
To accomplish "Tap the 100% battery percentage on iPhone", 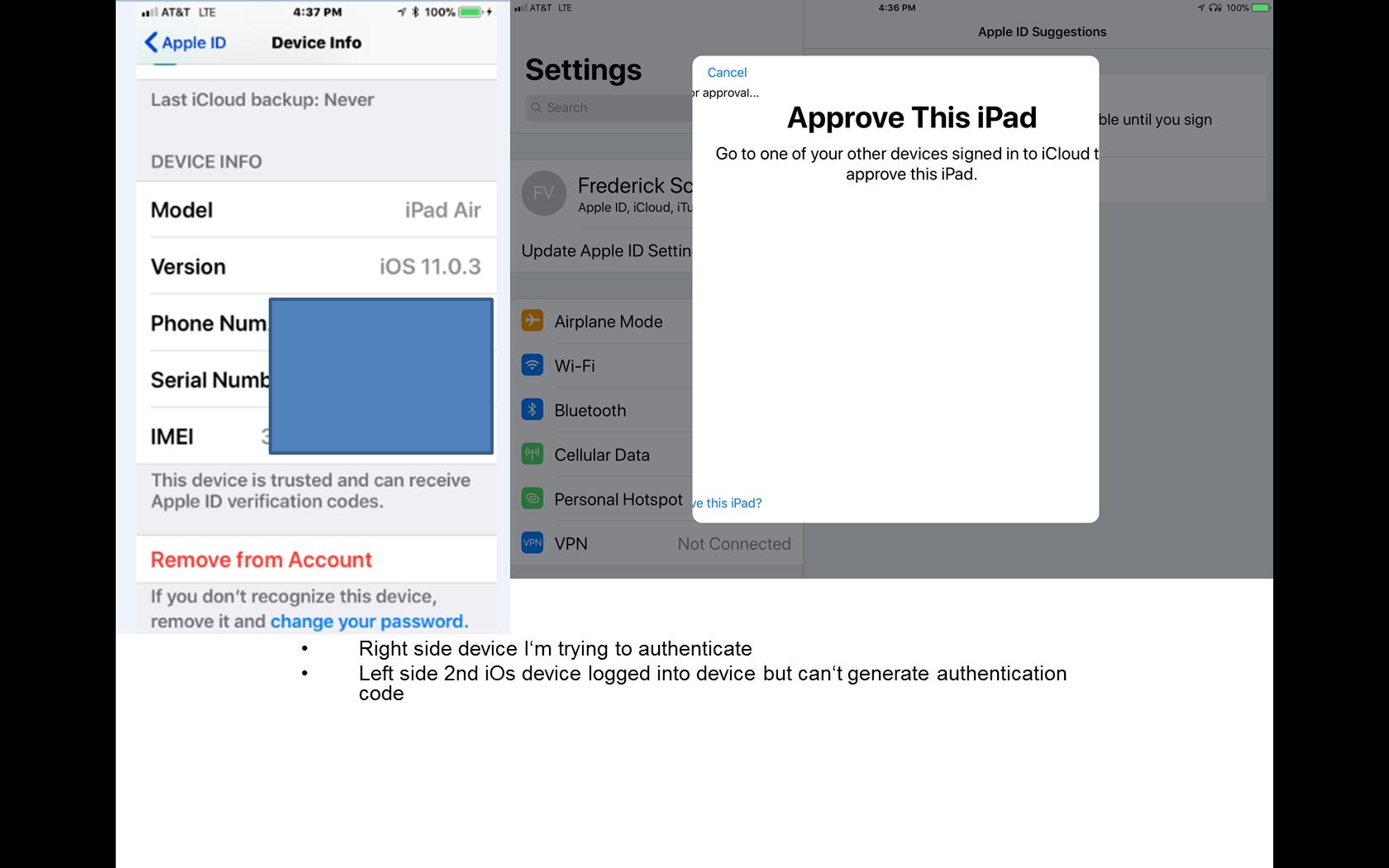I will (440, 12).
